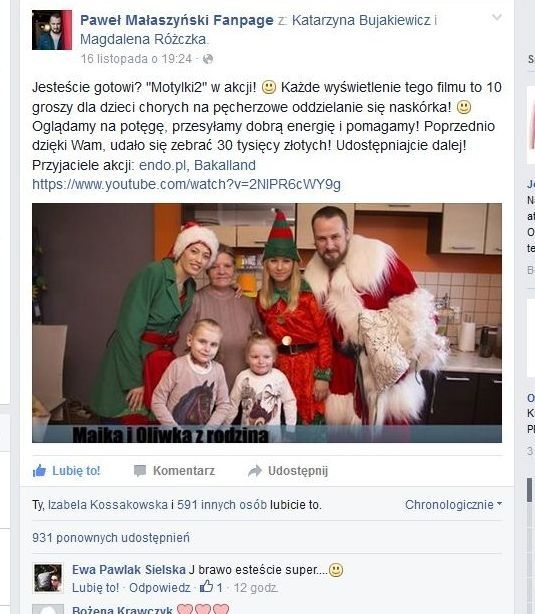
Task: Open the Chronologicznie sorting dropdown
Action: click(453, 505)
